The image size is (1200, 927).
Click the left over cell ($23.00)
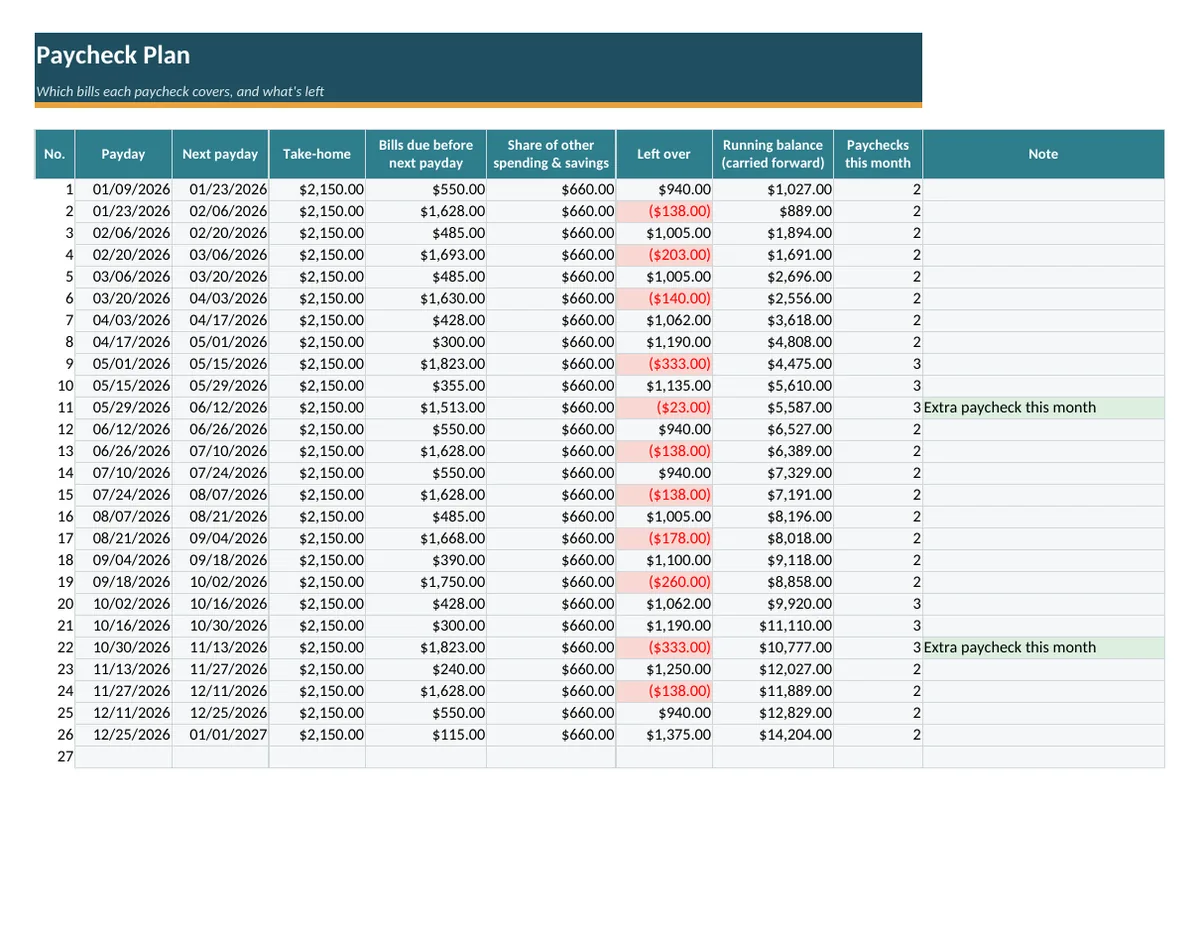pos(664,408)
